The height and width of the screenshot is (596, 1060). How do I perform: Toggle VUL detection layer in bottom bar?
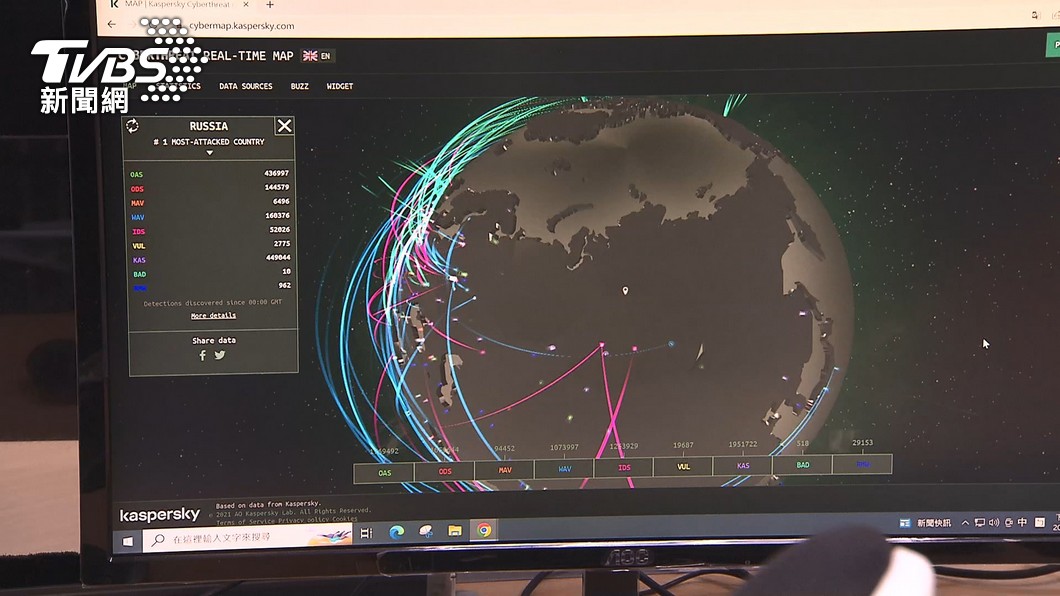pyautogui.click(x=683, y=466)
